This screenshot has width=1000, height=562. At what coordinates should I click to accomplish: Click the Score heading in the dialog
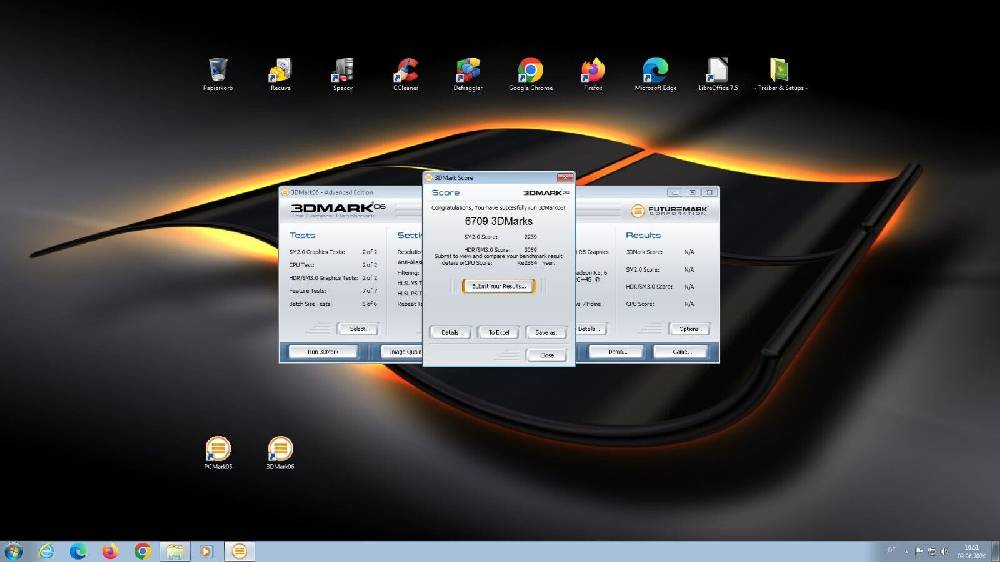tap(446, 193)
